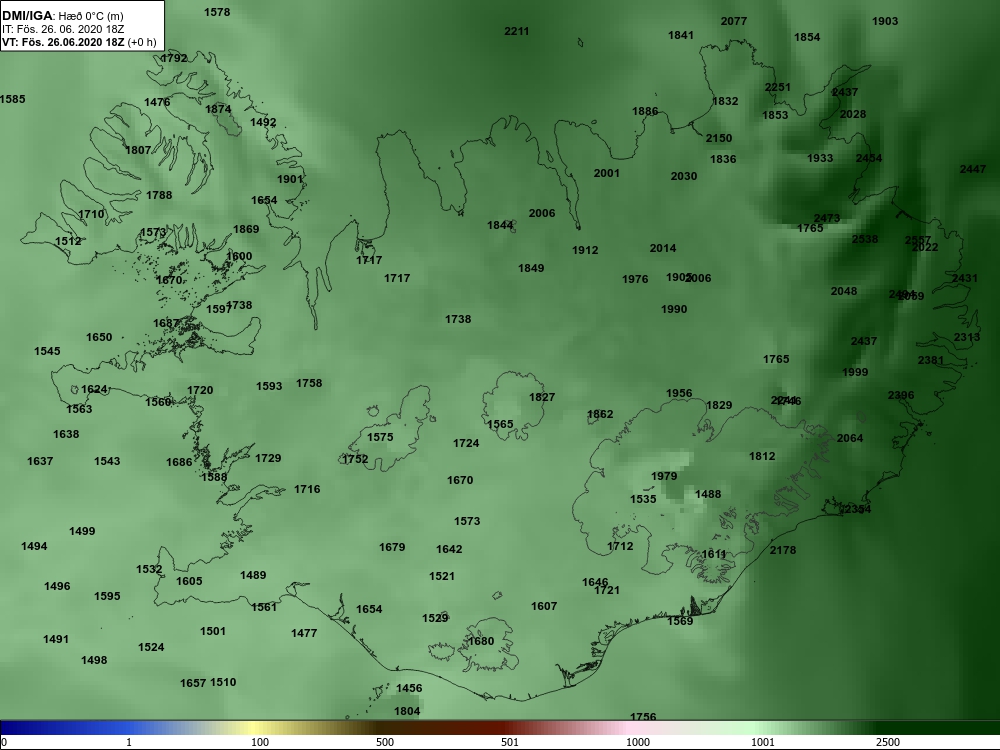Select the 1650 value label
Viewport: 1000px width, 750px height.
99,337
